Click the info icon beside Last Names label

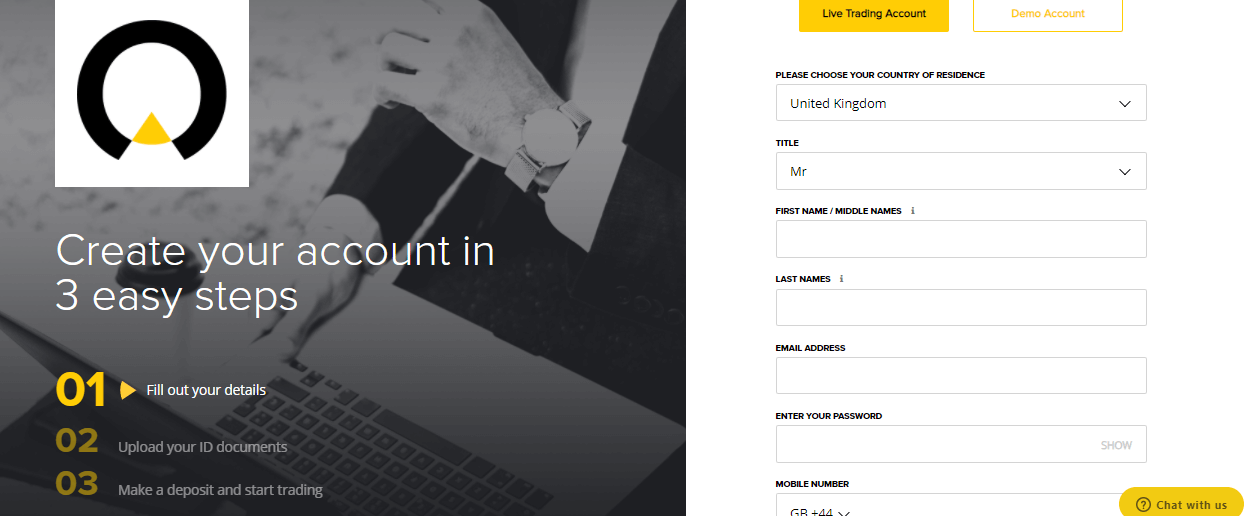(x=842, y=279)
